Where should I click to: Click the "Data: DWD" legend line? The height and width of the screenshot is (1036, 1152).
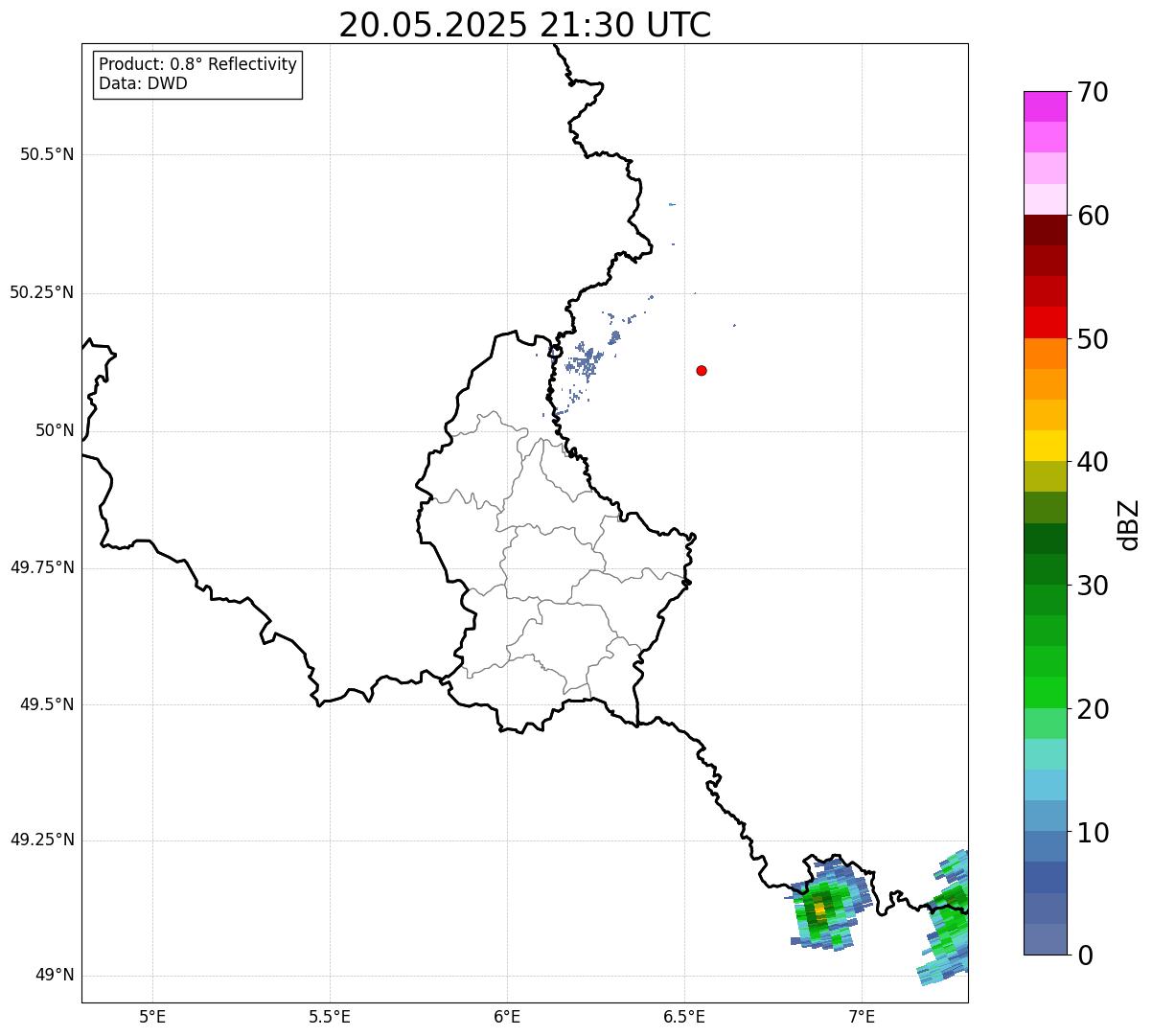pos(143,83)
